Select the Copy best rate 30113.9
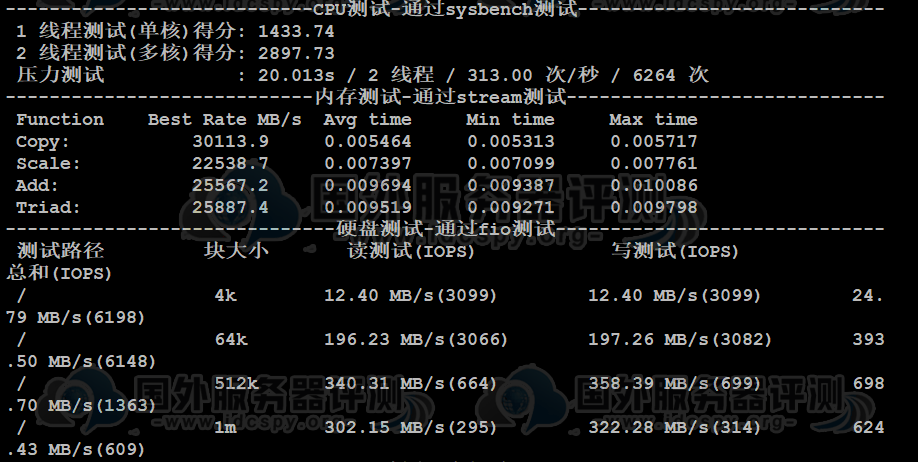Screen dimensions: 918x462 pyautogui.click(x=231, y=141)
